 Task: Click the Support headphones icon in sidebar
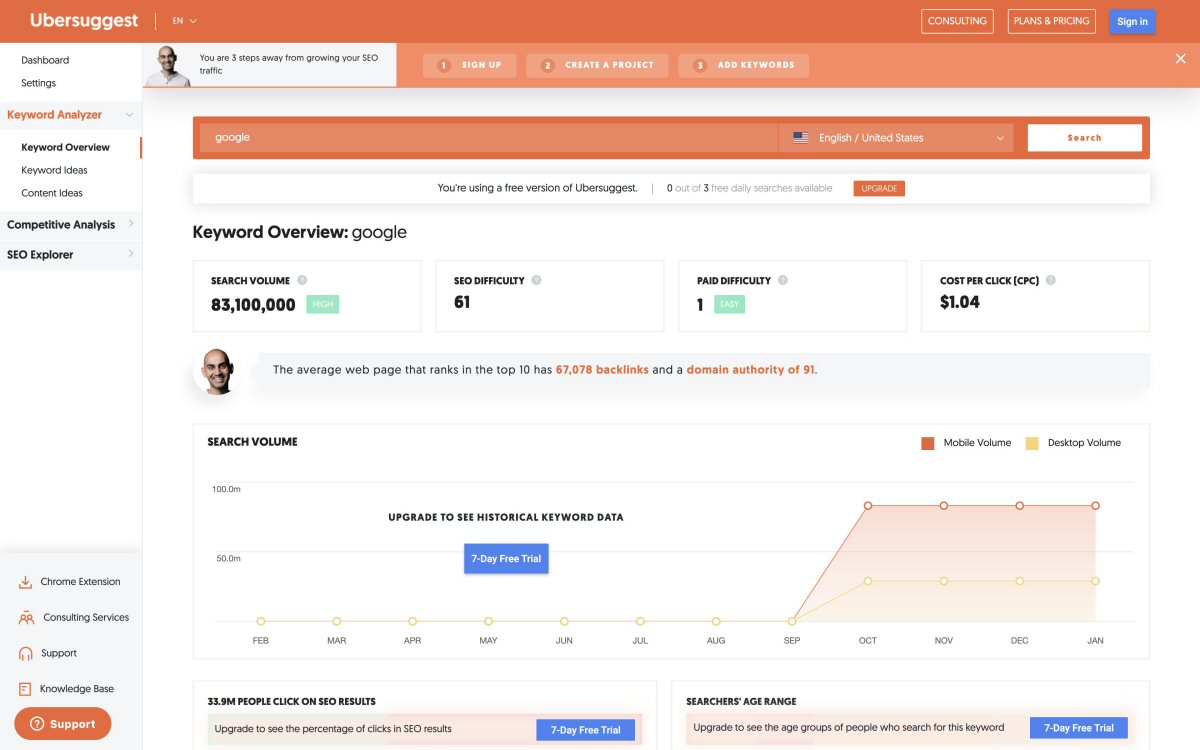click(x=25, y=654)
